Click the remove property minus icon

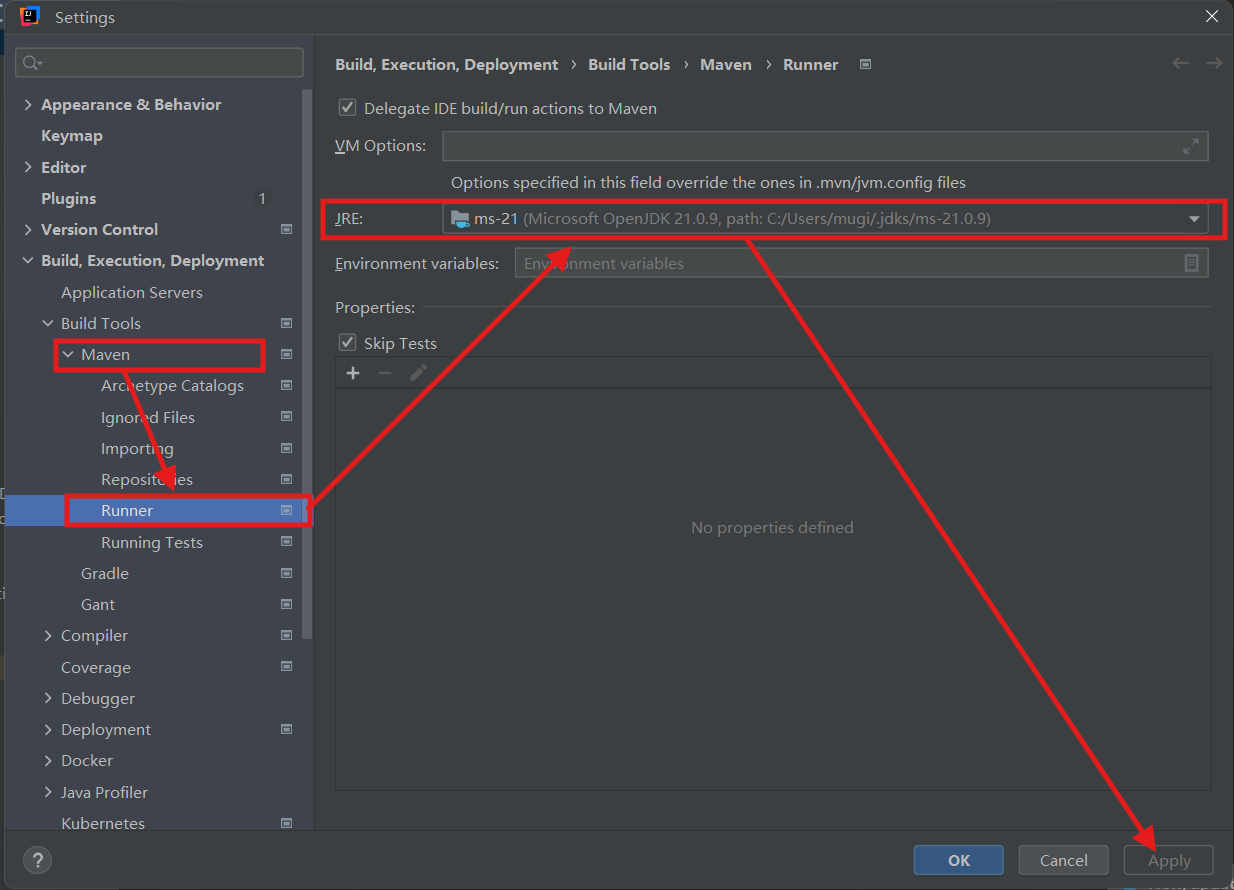point(385,373)
